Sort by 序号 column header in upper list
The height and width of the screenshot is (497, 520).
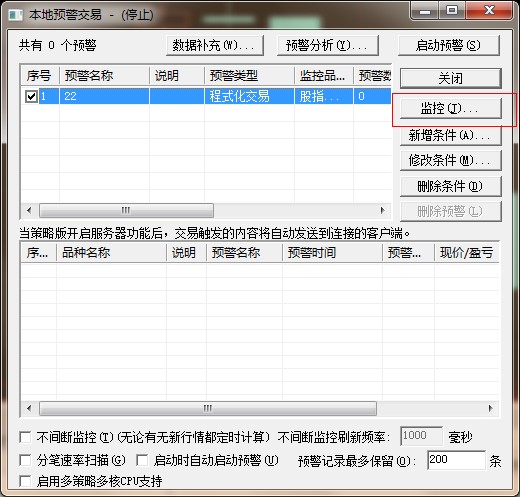(x=40, y=76)
